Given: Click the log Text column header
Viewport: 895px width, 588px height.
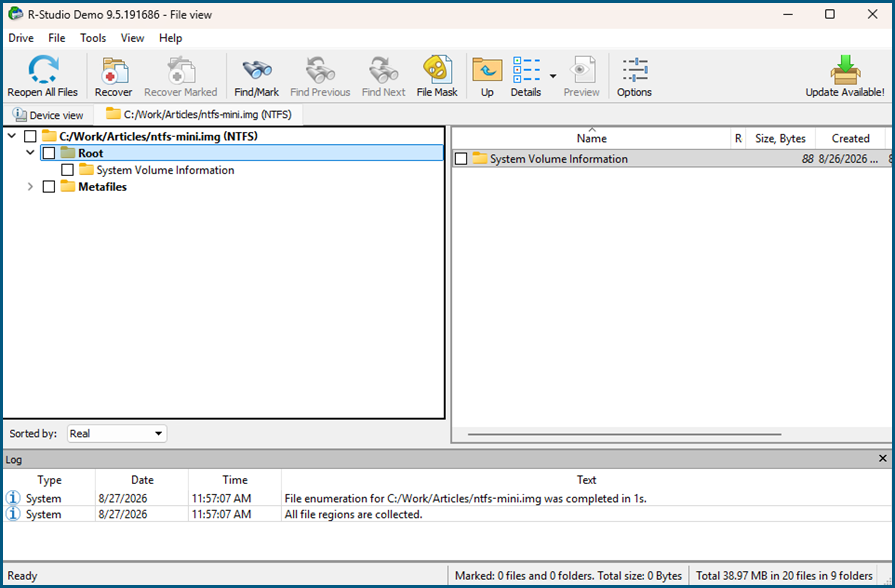Looking at the screenshot, I should (586, 480).
